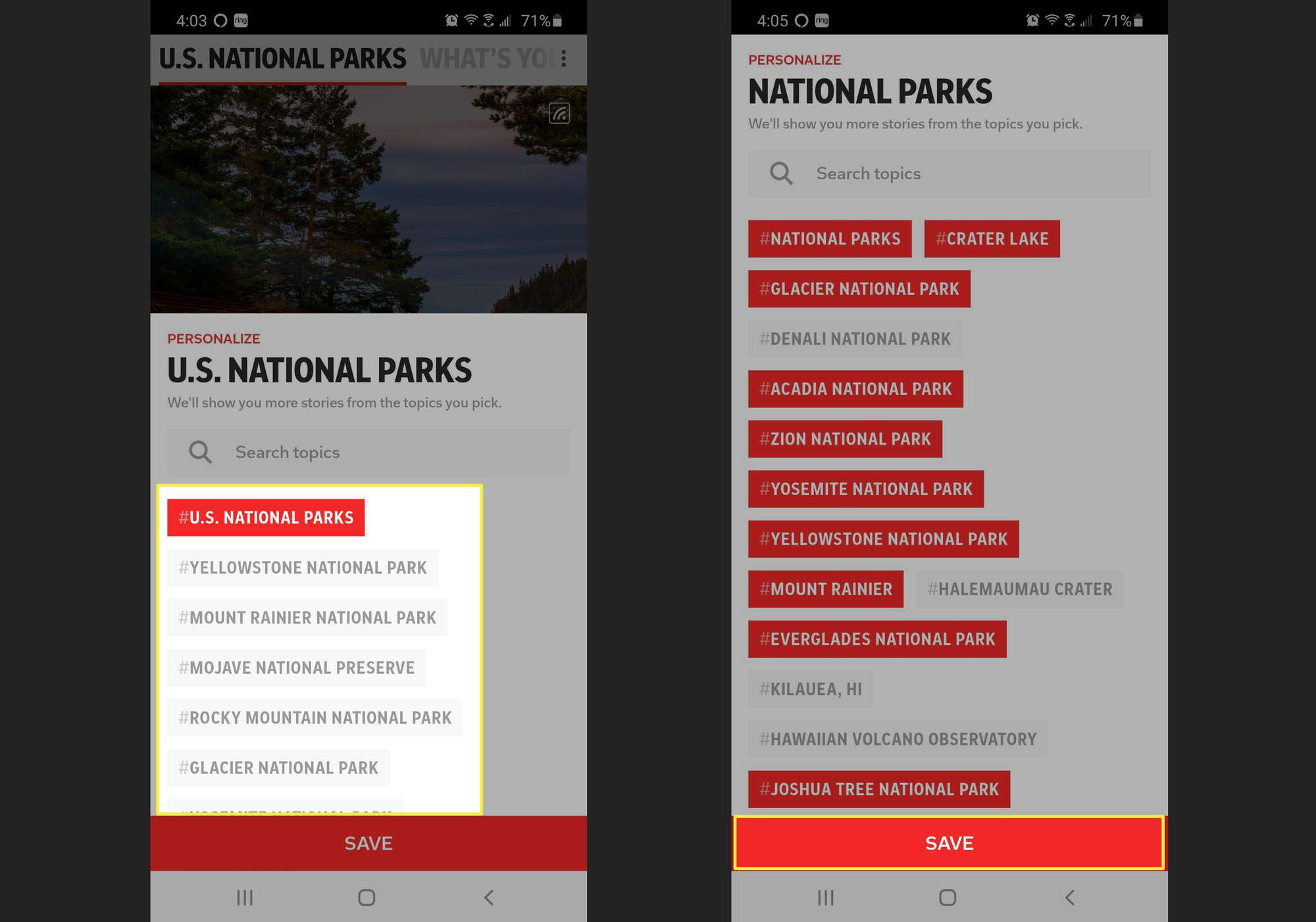Tap SAVE on the left phone
1316x922 pixels.
[368, 843]
